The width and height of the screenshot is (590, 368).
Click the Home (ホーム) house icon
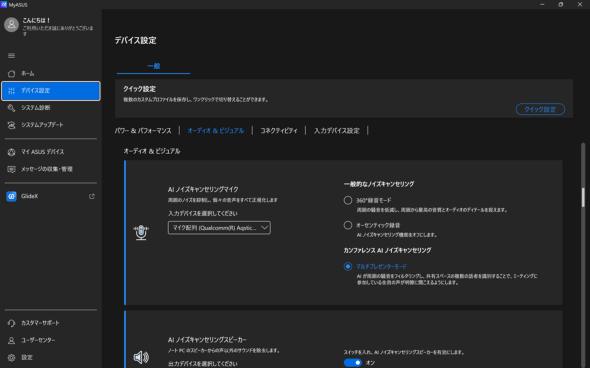11,73
